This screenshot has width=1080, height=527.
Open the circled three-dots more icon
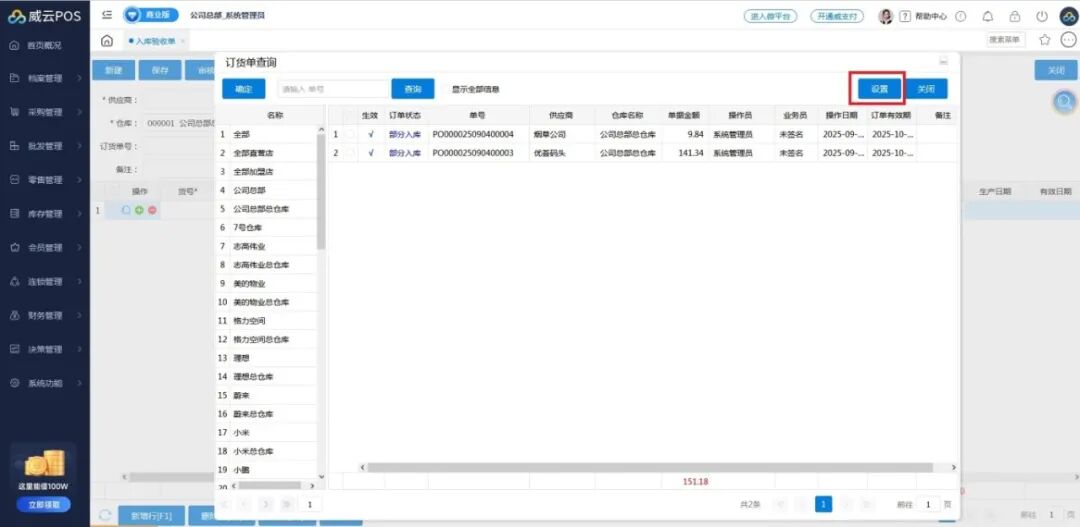pyautogui.click(x=1068, y=40)
